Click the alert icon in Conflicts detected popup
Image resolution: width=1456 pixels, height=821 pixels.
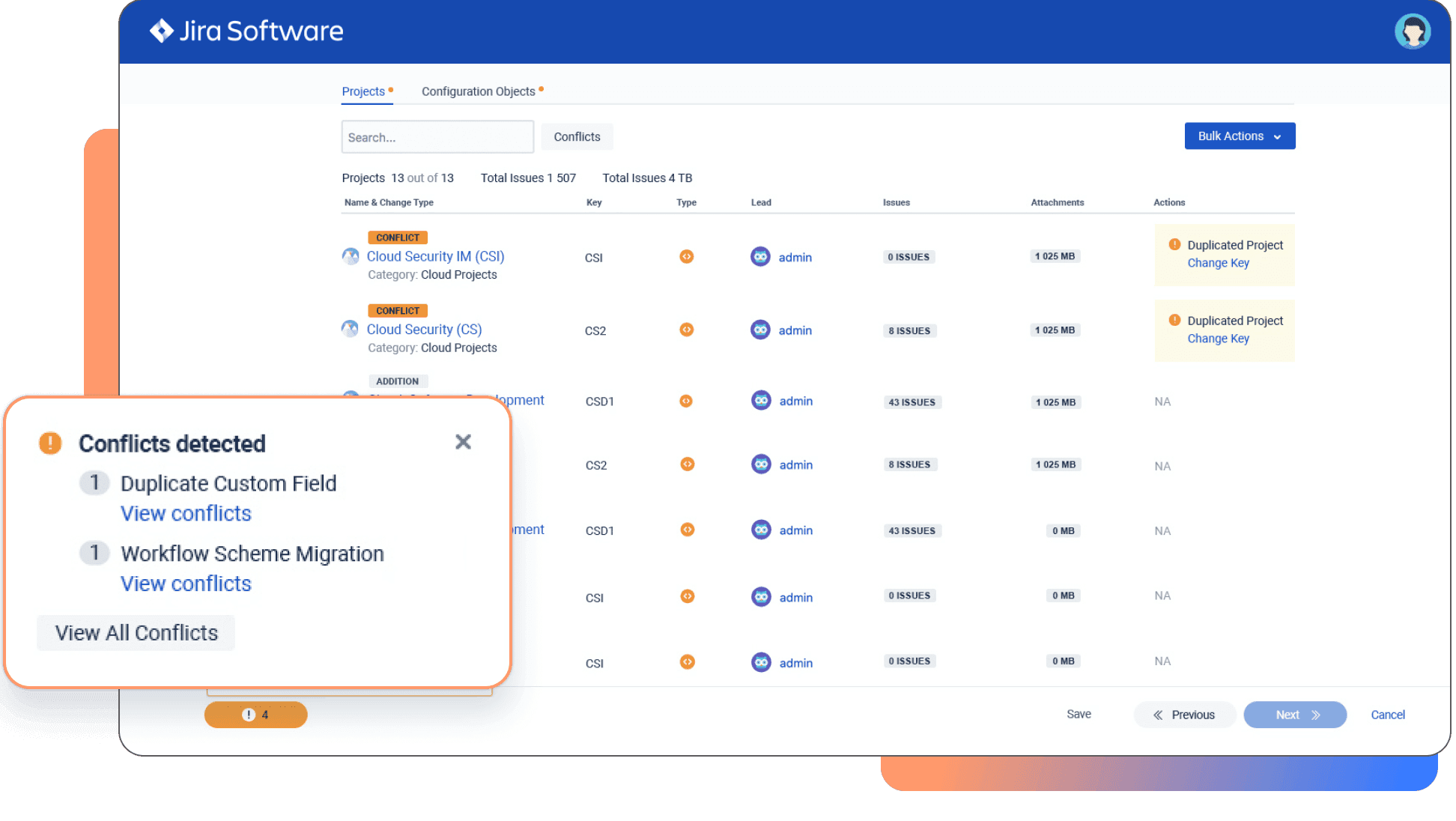click(49, 443)
